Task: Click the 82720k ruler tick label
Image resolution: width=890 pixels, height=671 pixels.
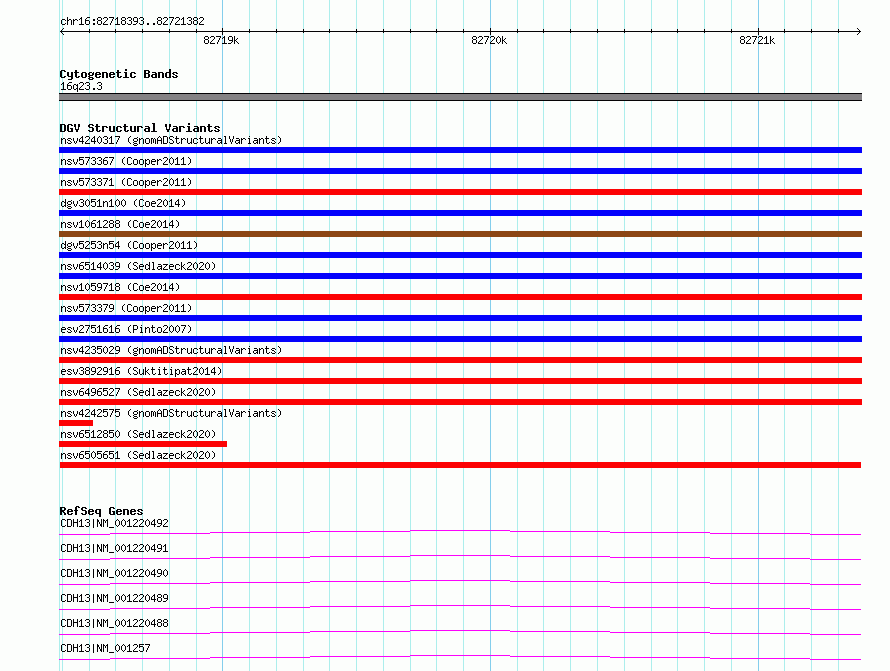Action: coord(489,40)
